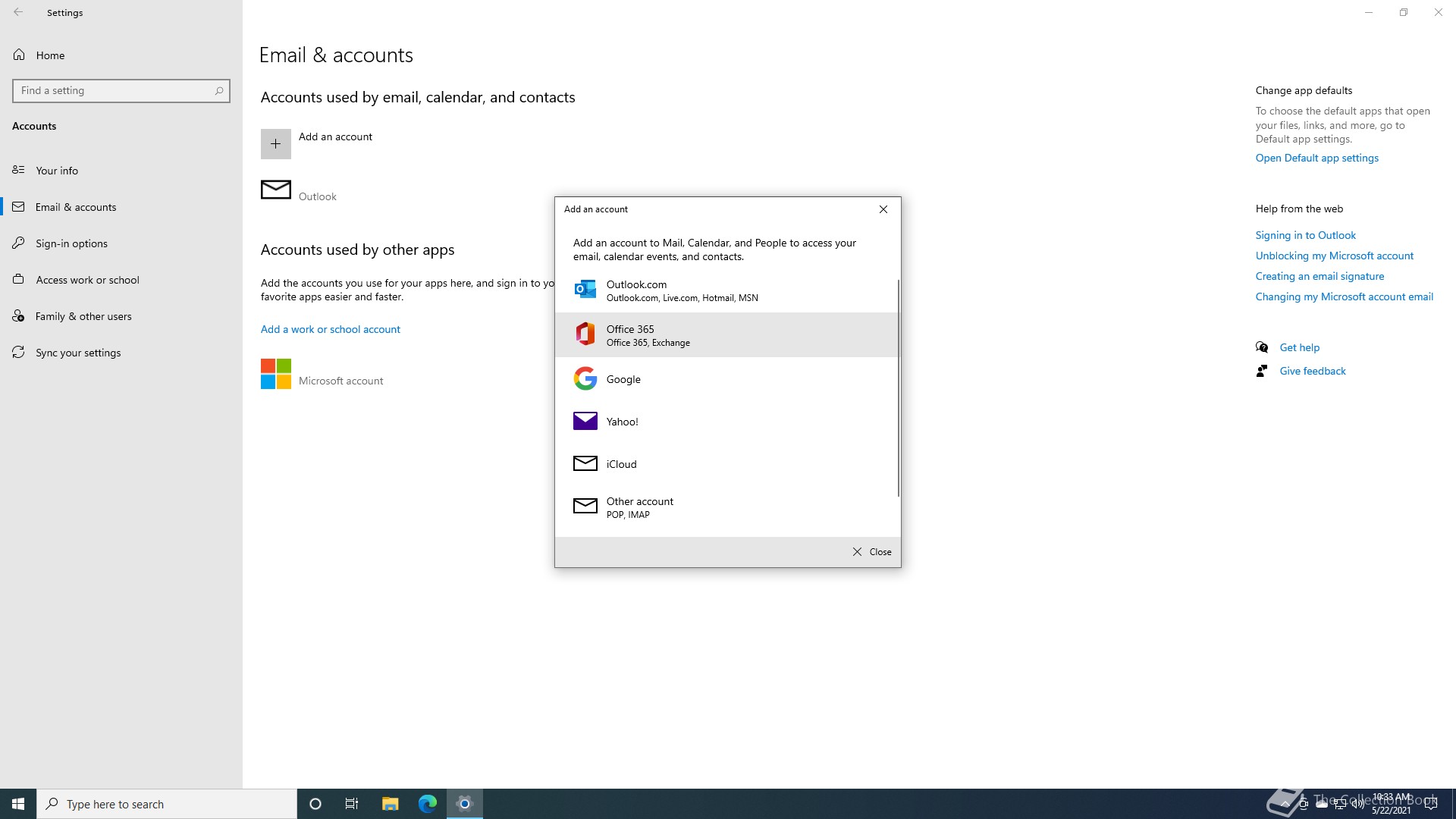Viewport: 1456px width, 819px height.
Task: Choose the Outlook.com account provider
Action: pyautogui.click(x=682, y=290)
